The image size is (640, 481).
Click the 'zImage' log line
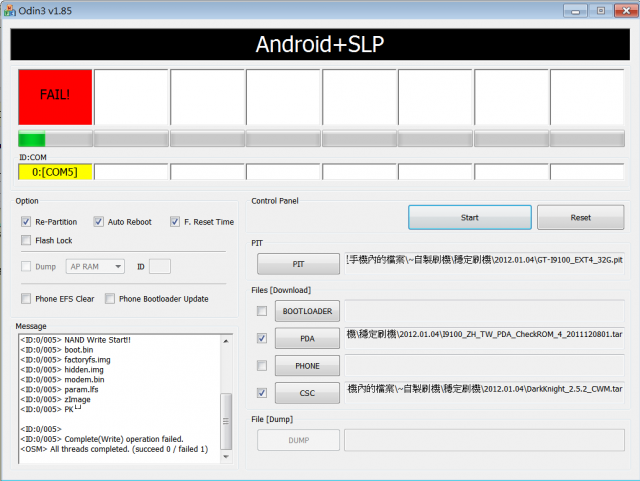click(x=56, y=399)
